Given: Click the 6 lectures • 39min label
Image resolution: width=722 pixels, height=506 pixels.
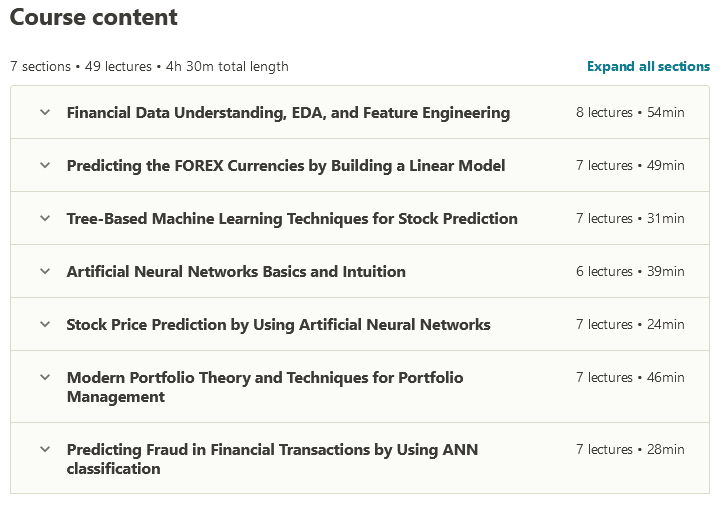Looking at the screenshot, I should [630, 272].
